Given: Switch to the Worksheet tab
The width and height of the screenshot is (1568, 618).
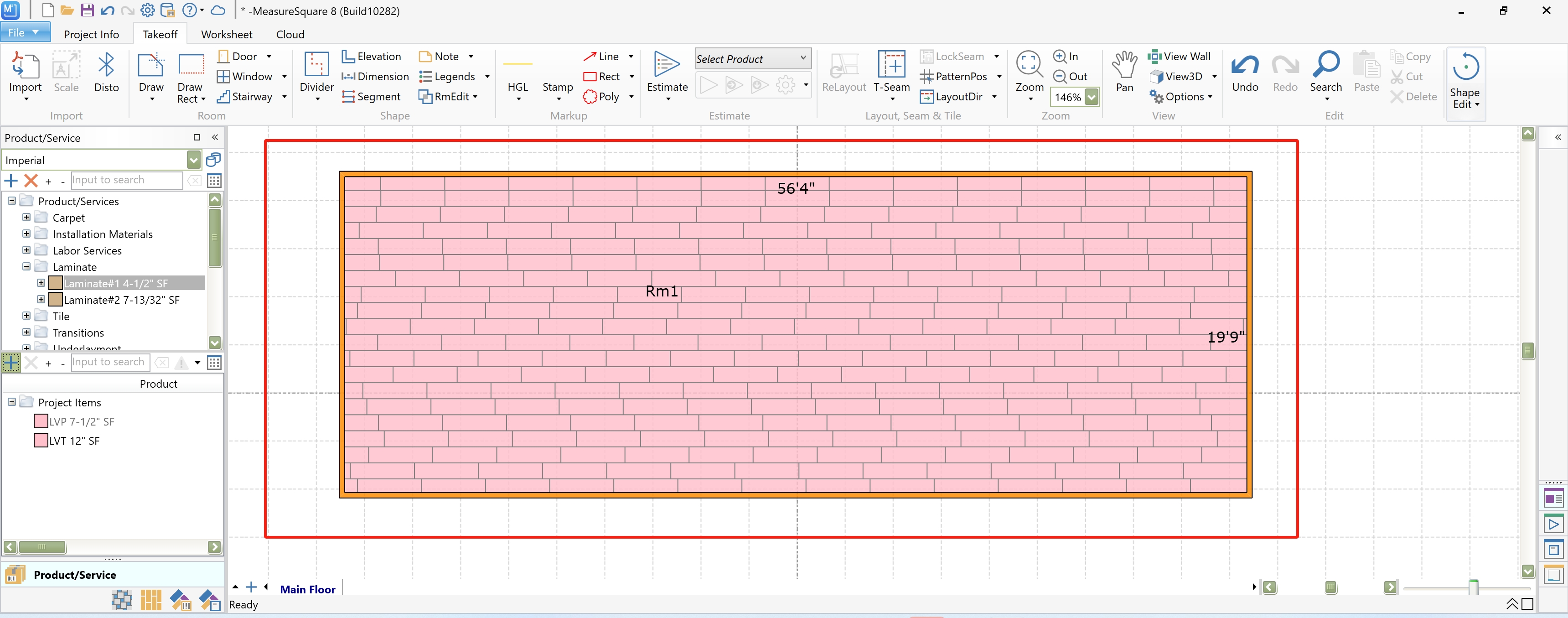Looking at the screenshot, I should point(227,34).
